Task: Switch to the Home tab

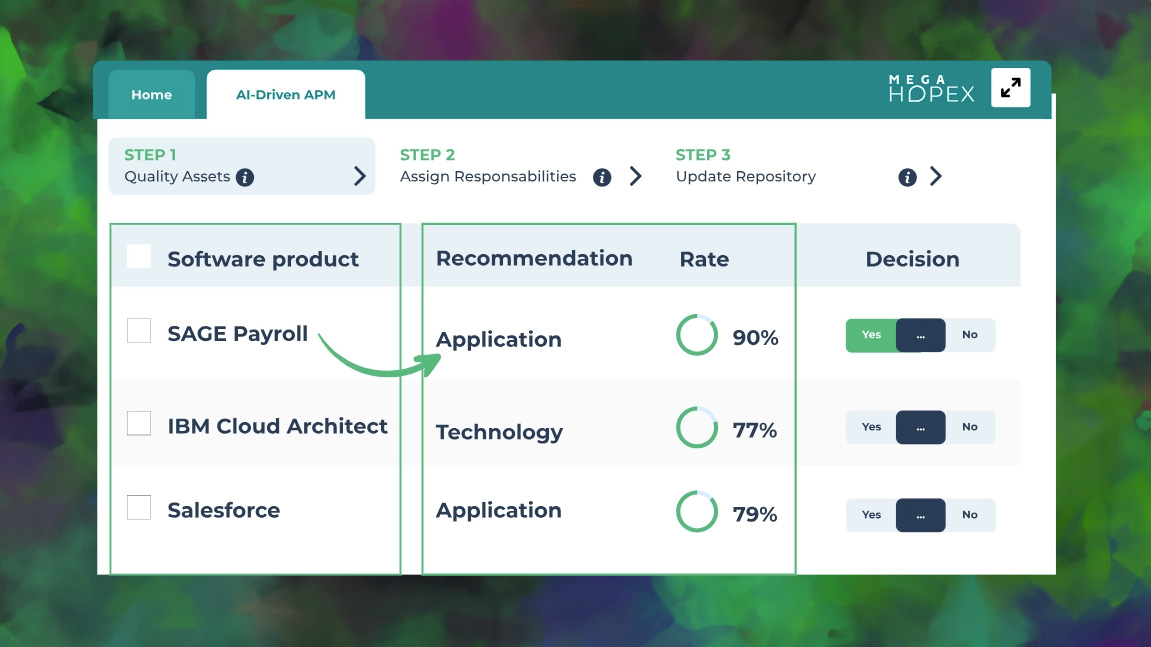Action: [152, 95]
